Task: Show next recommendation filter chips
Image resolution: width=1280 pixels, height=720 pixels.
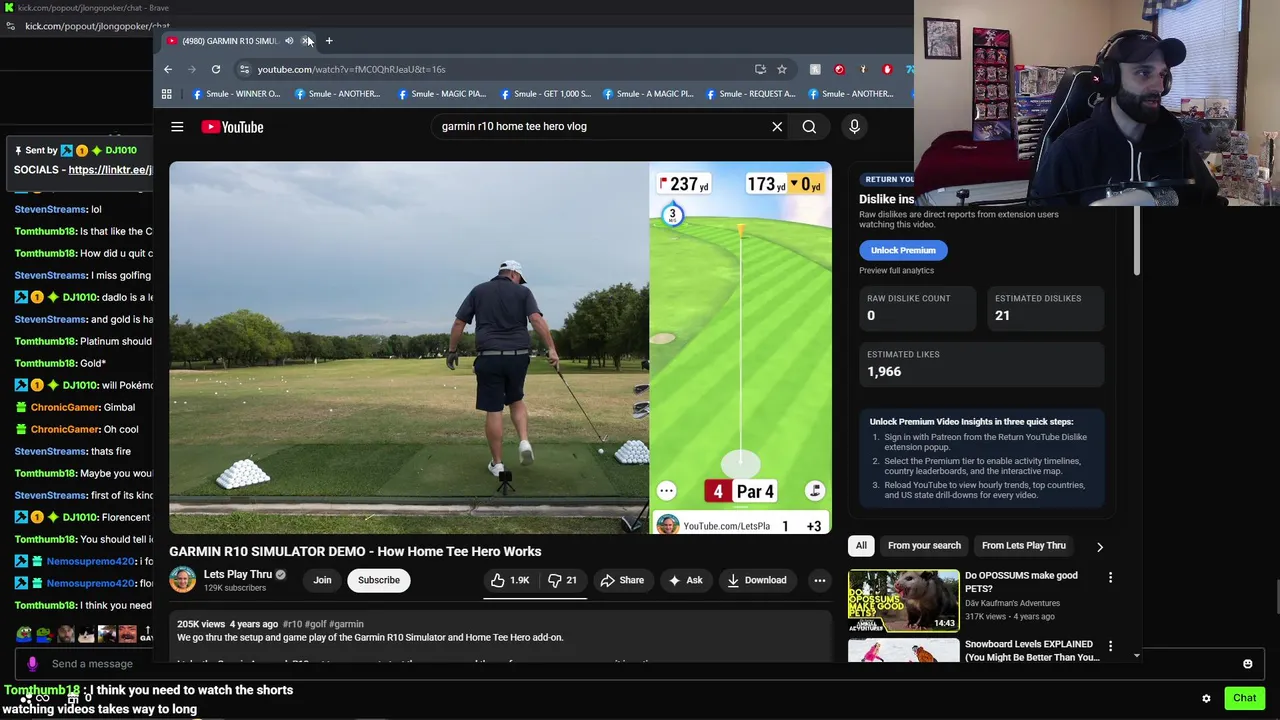Action: (x=1099, y=547)
